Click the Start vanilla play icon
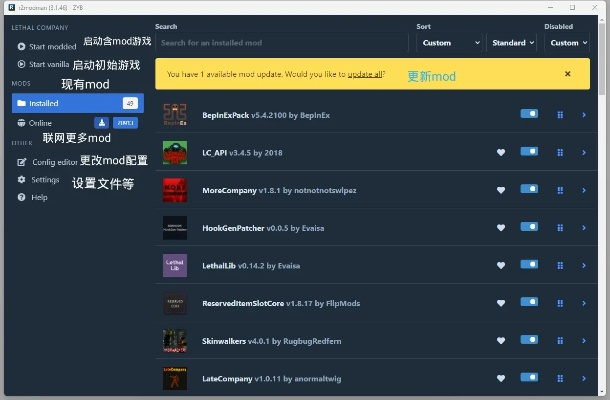 pos(21,64)
